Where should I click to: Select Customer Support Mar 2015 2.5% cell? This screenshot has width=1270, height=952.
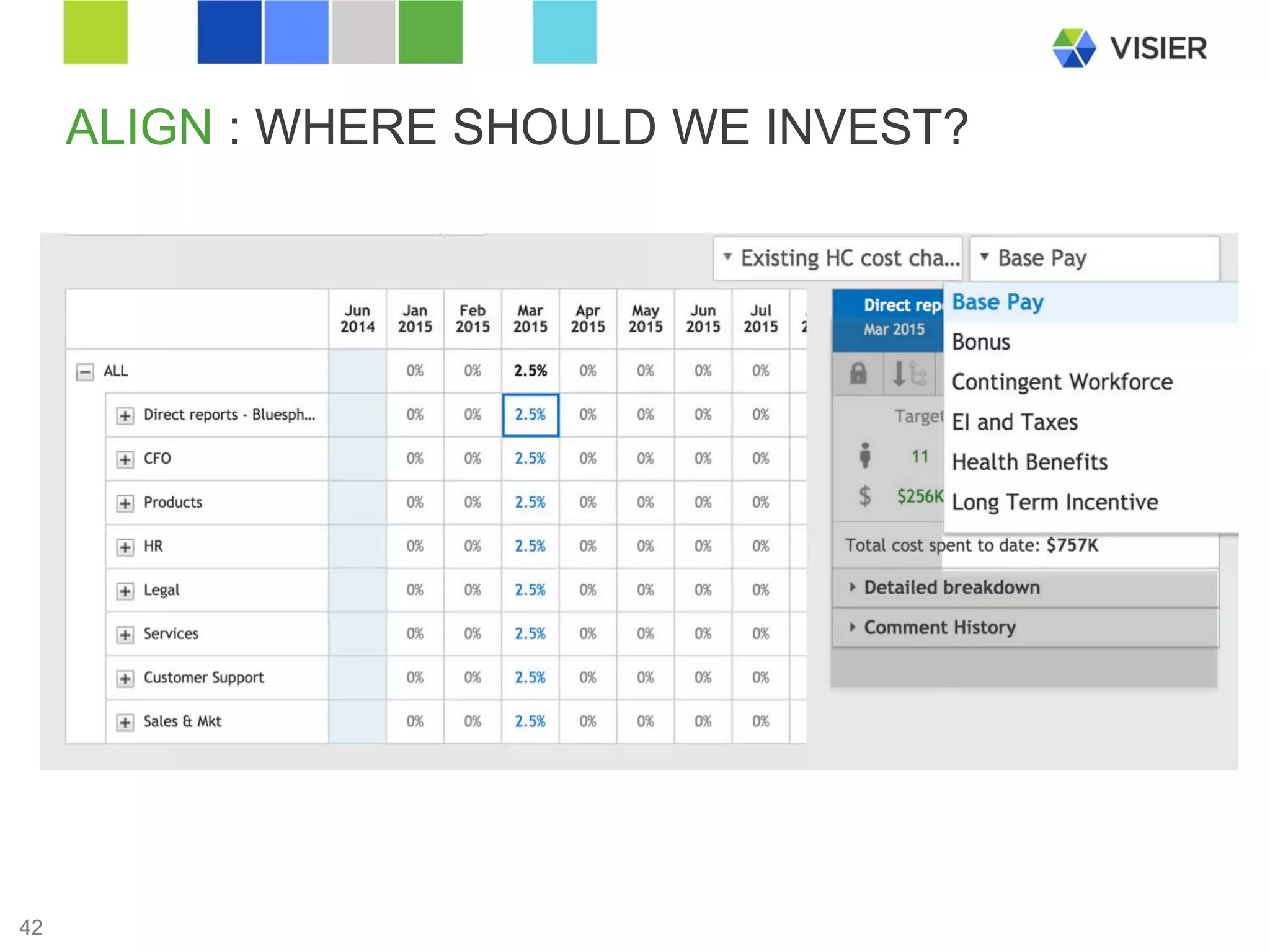pyautogui.click(x=530, y=678)
